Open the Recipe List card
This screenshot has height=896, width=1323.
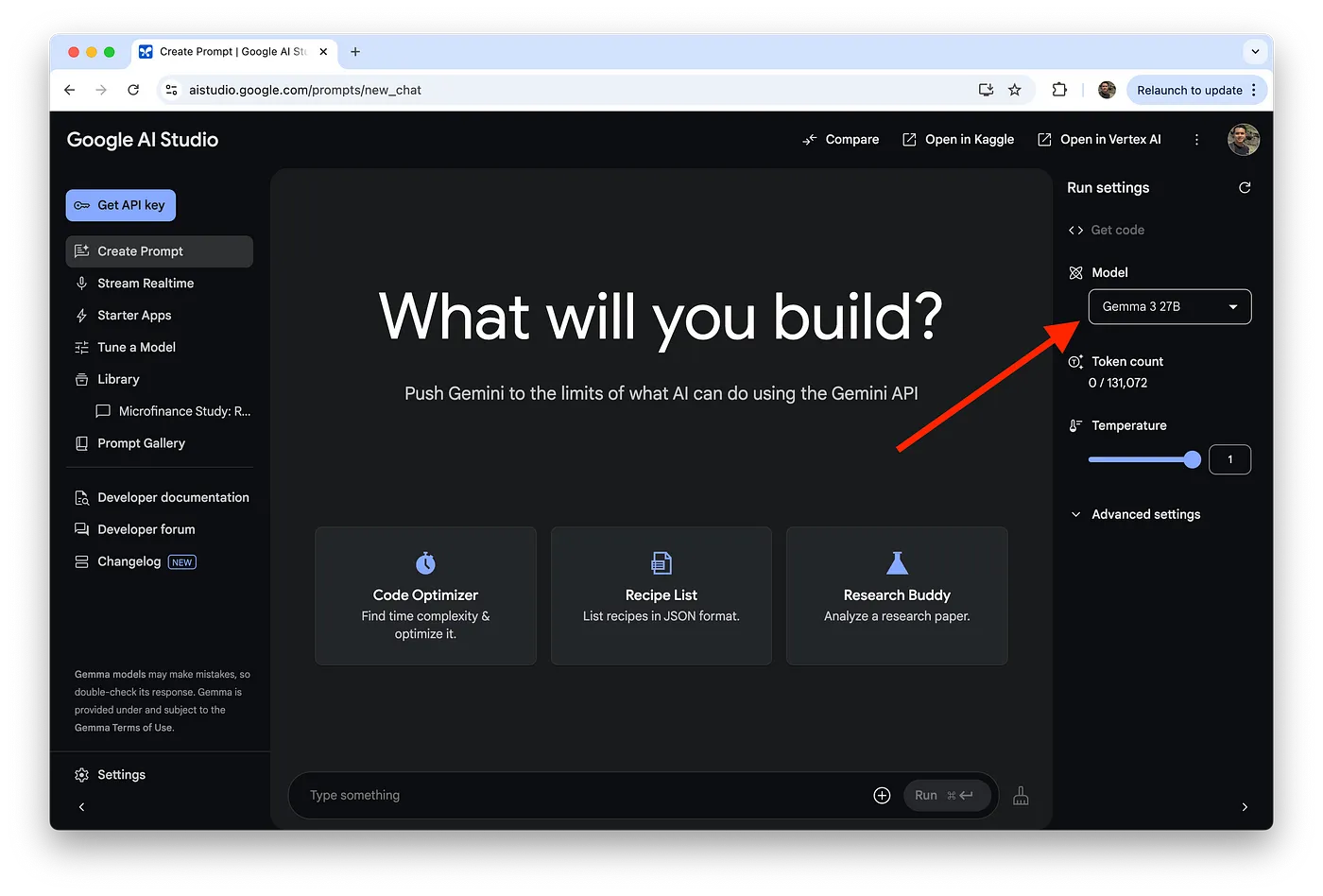tap(661, 596)
